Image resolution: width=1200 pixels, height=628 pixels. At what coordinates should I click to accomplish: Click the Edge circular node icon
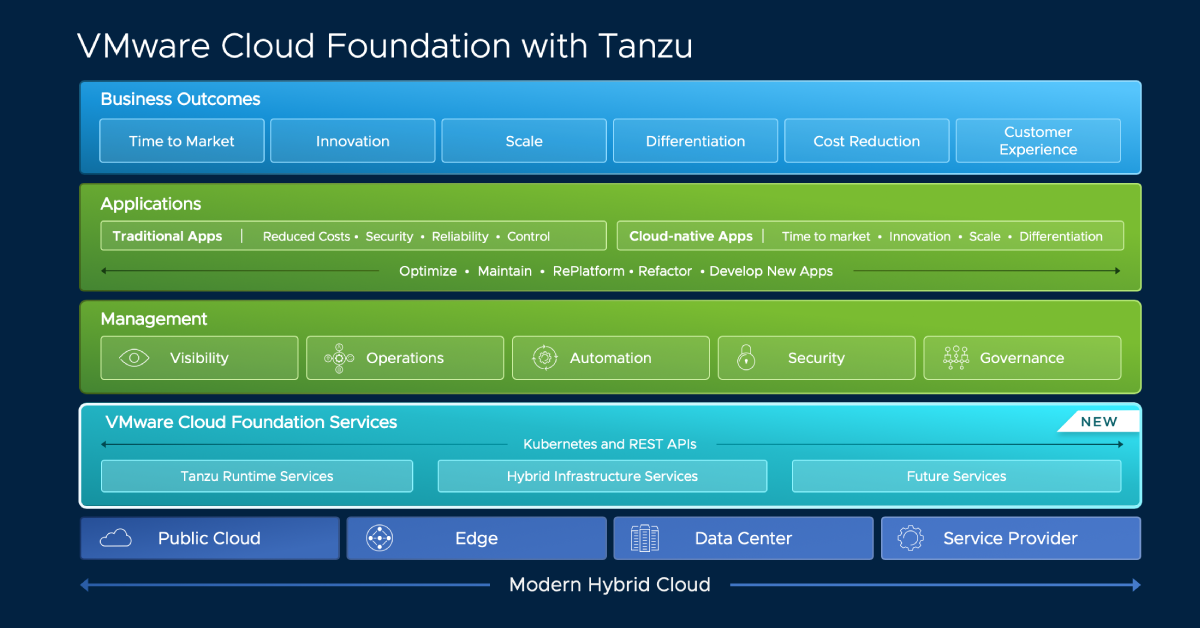(380, 538)
